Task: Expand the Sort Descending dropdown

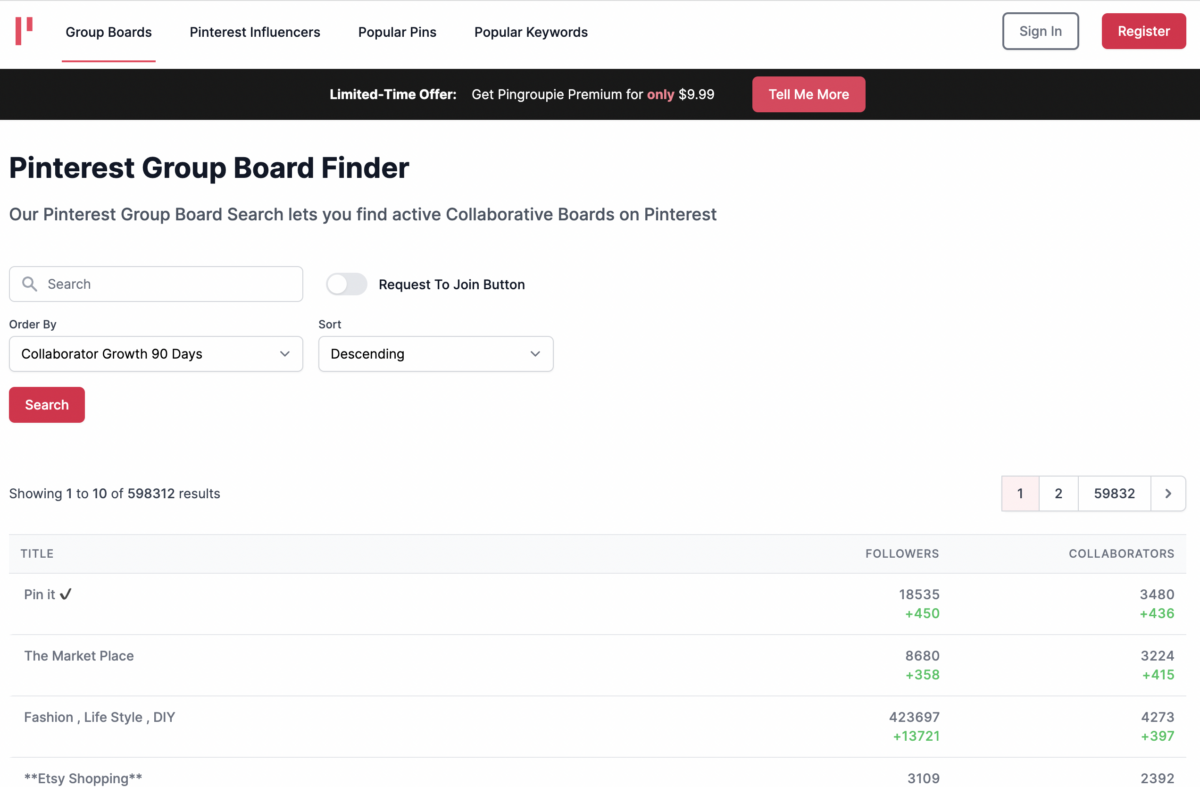Action: [435, 354]
